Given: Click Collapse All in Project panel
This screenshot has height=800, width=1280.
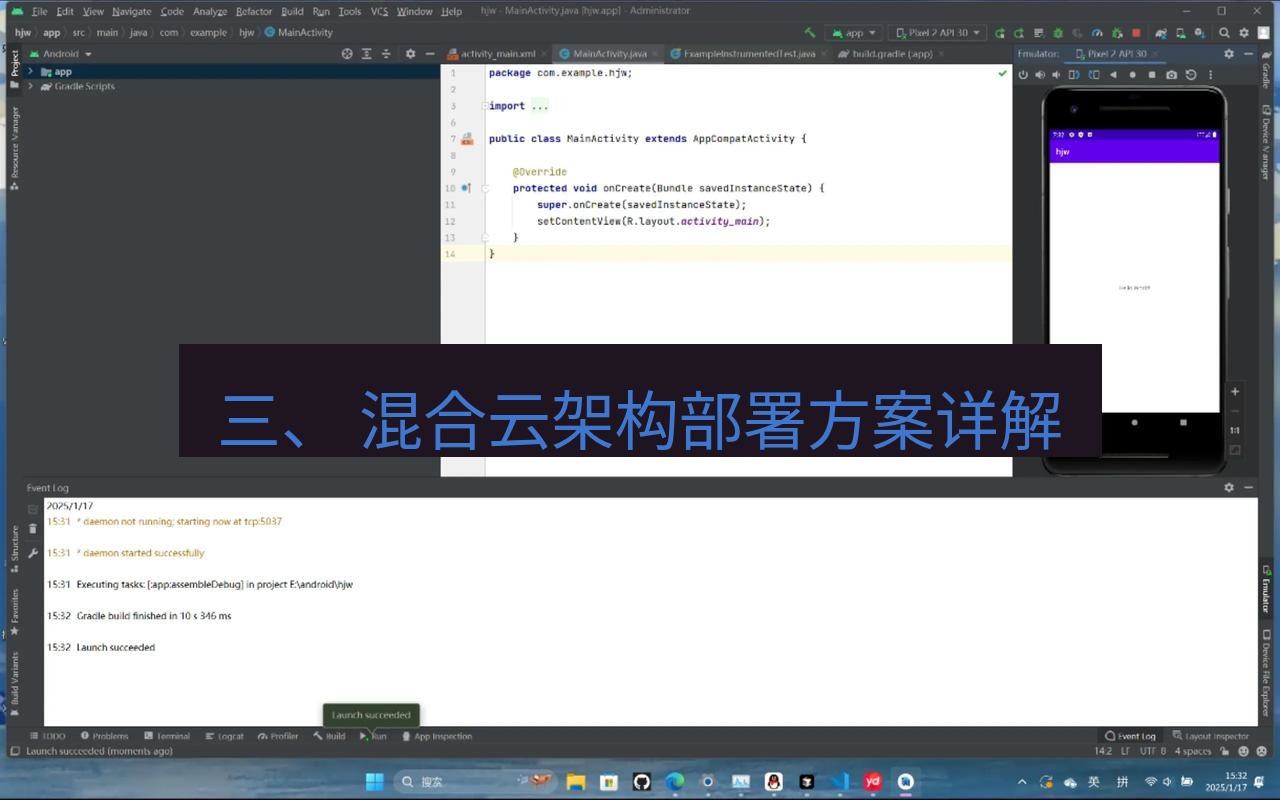Looking at the screenshot, I should coord(386,53).
